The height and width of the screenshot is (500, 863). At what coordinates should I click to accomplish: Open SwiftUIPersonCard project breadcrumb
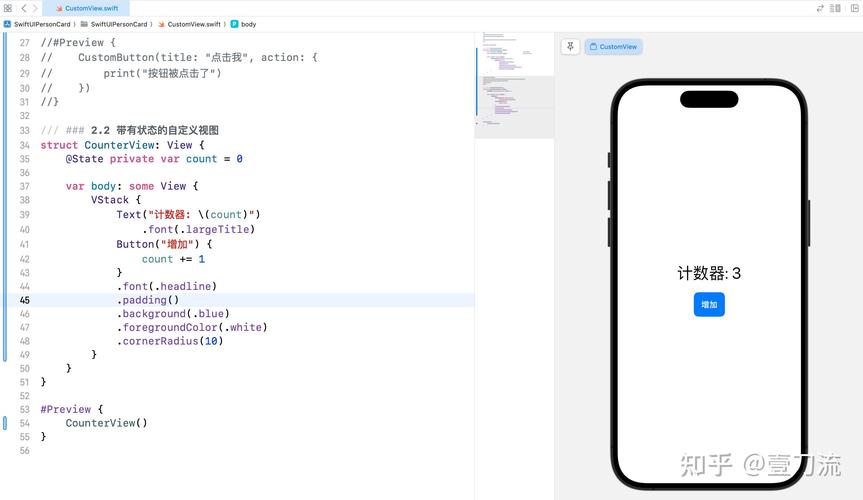(37, 24)
